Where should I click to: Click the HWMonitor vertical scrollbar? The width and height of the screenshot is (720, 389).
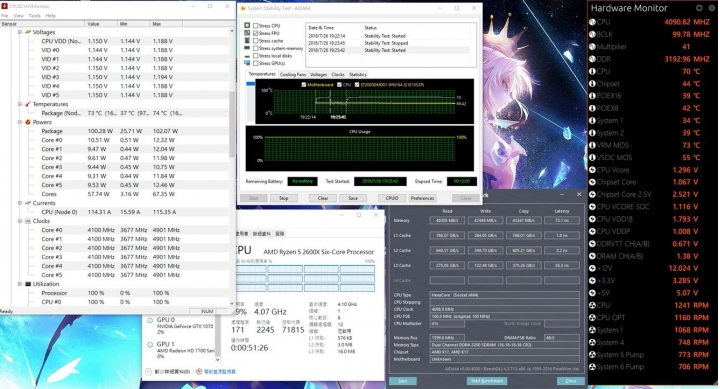click(x=232, y=124)
